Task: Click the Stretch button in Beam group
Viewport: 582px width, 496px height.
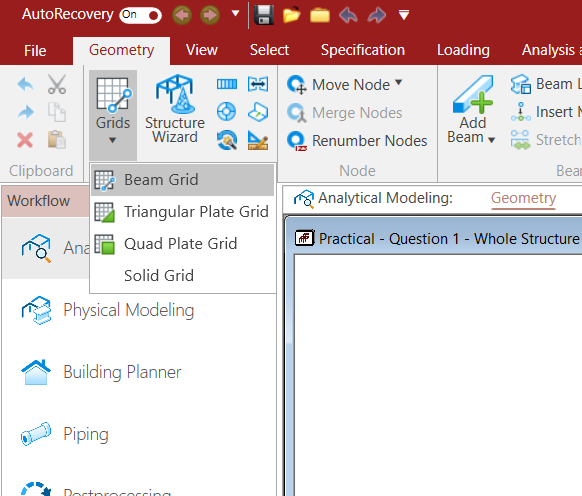Action: point(546,140)
